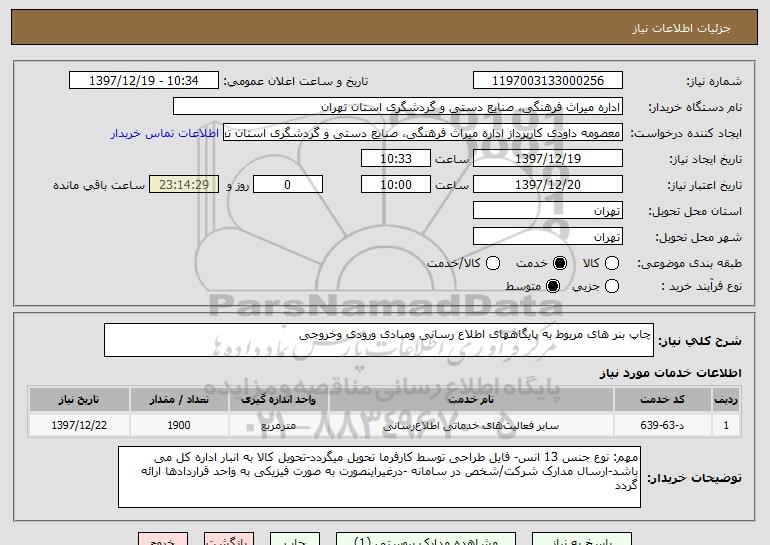Click the public announcement date field 1397/12/19 - 10:34
770x545 pixels.
pos(144,81)
